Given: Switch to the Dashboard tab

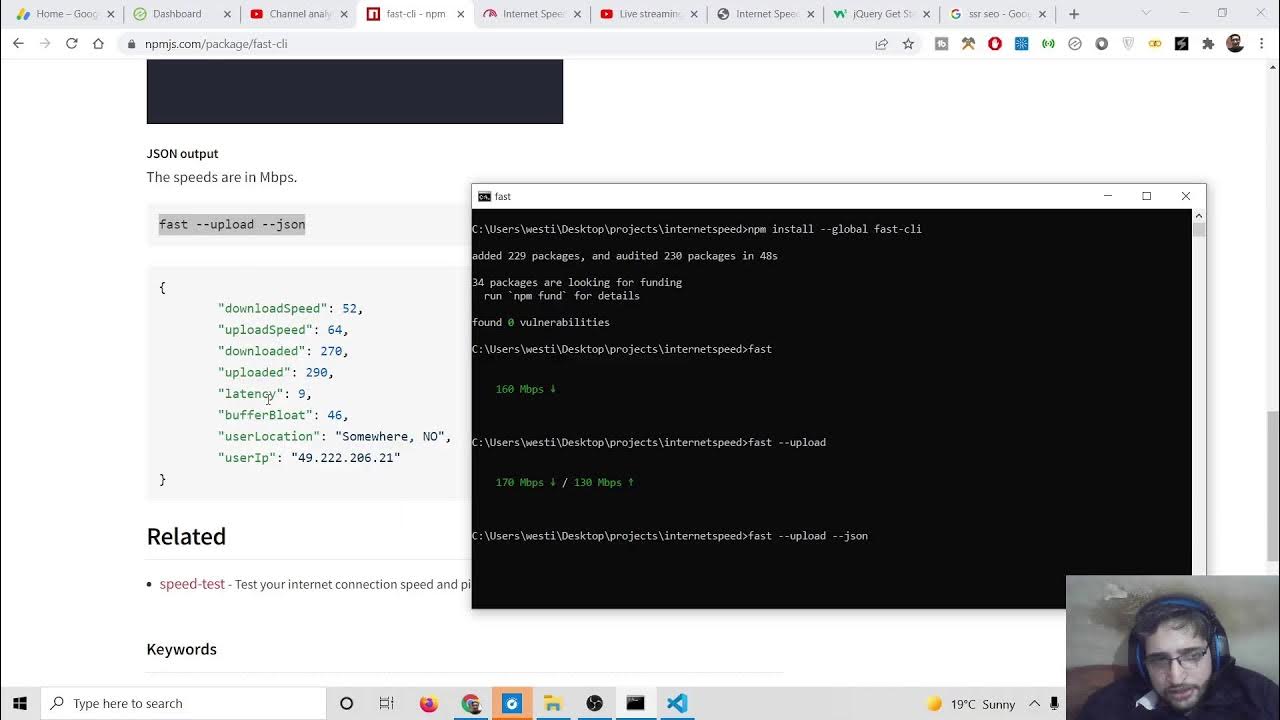Looking at the screenshot, I should tap(177, 14).
